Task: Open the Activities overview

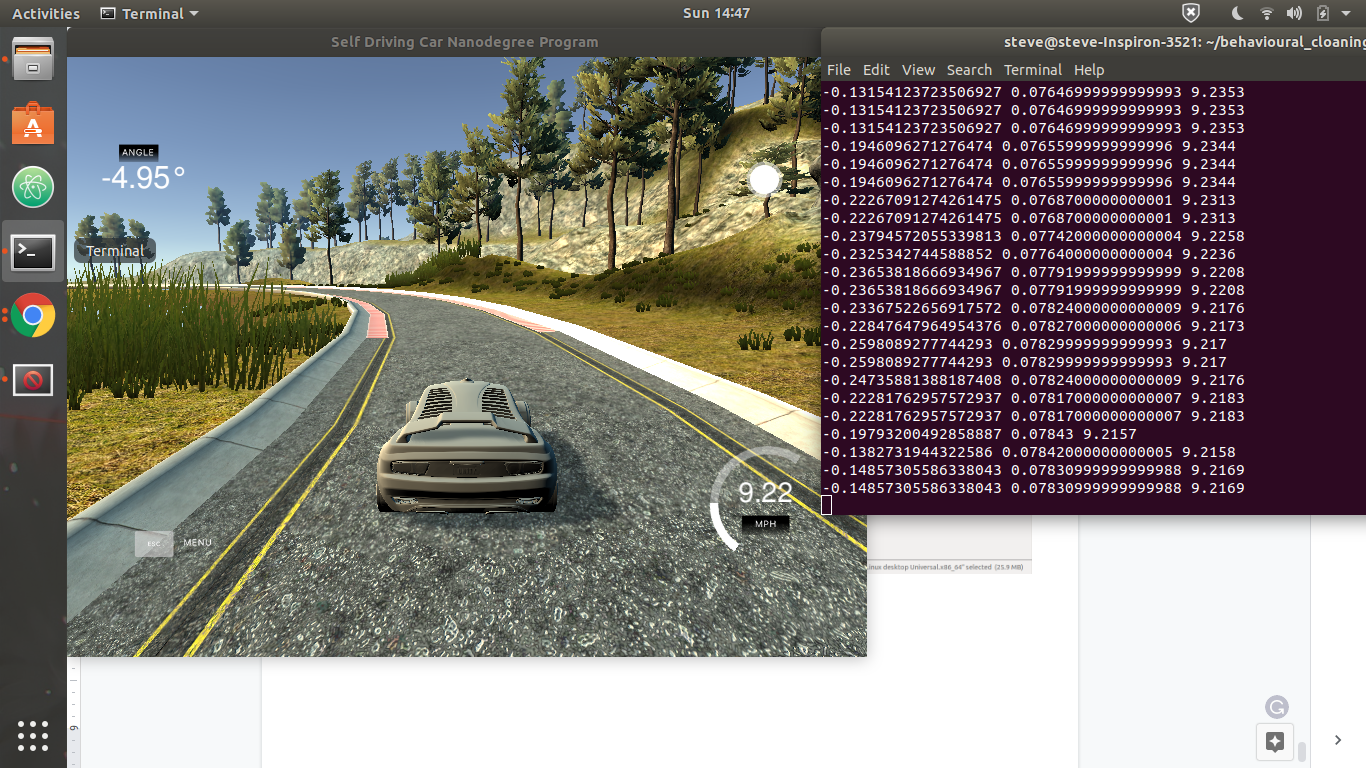Action: point(46,13)
